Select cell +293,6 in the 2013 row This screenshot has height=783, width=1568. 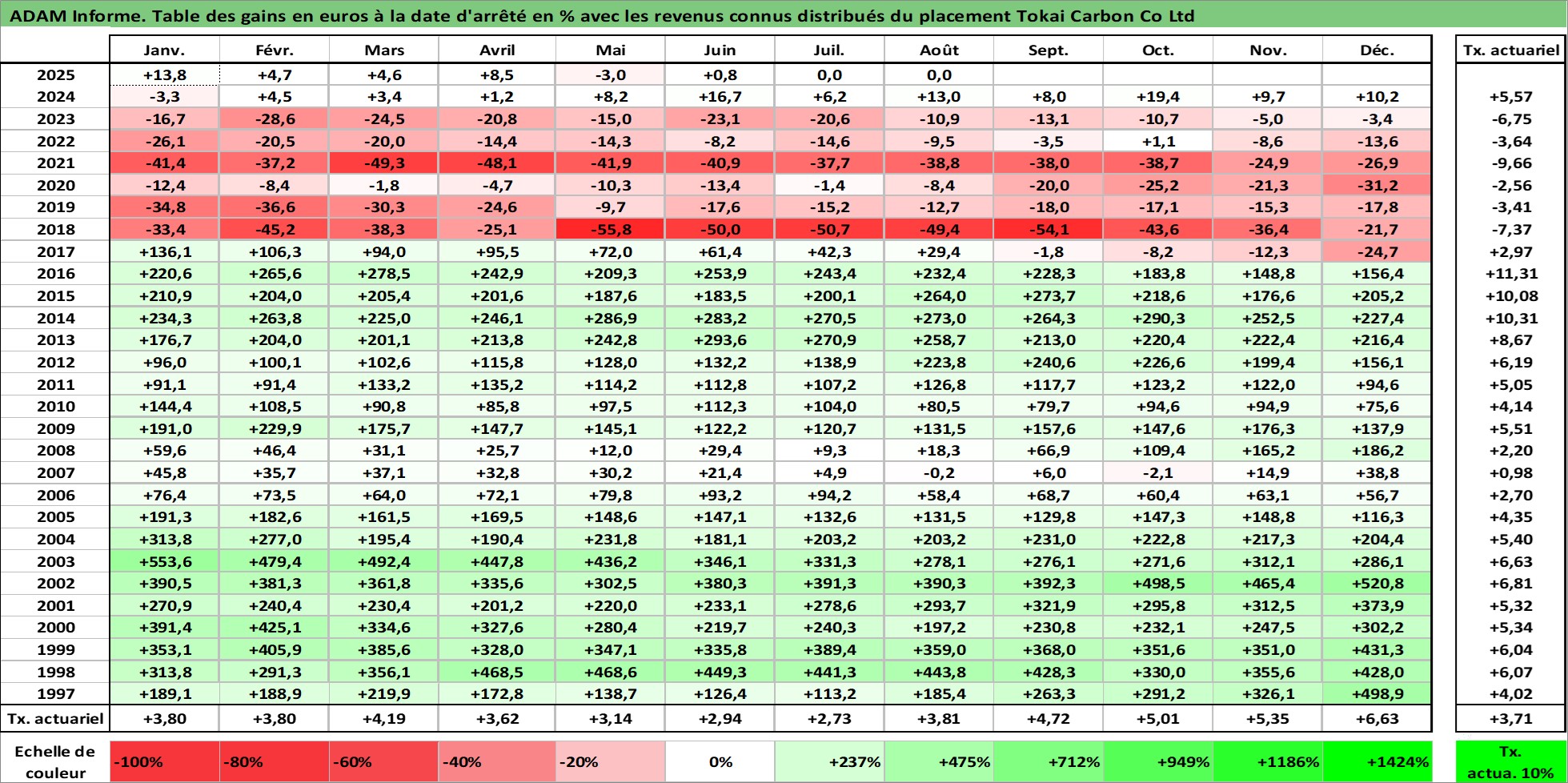pos(720,340)
